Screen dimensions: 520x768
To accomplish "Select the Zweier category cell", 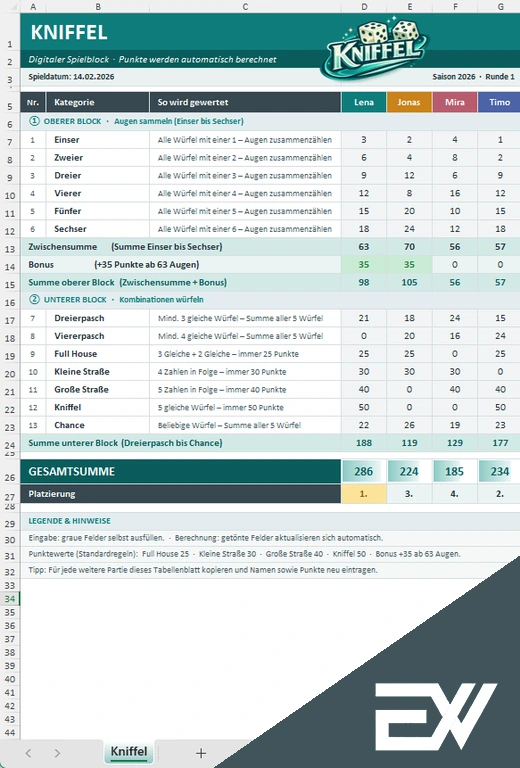I will 98,157.
